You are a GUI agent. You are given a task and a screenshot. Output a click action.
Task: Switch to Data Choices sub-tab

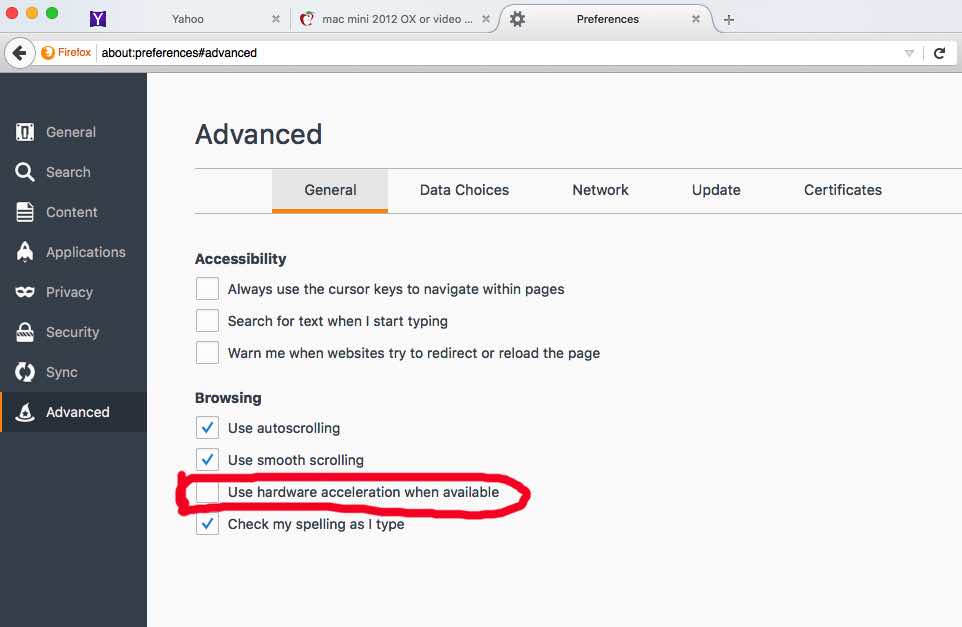464,190
